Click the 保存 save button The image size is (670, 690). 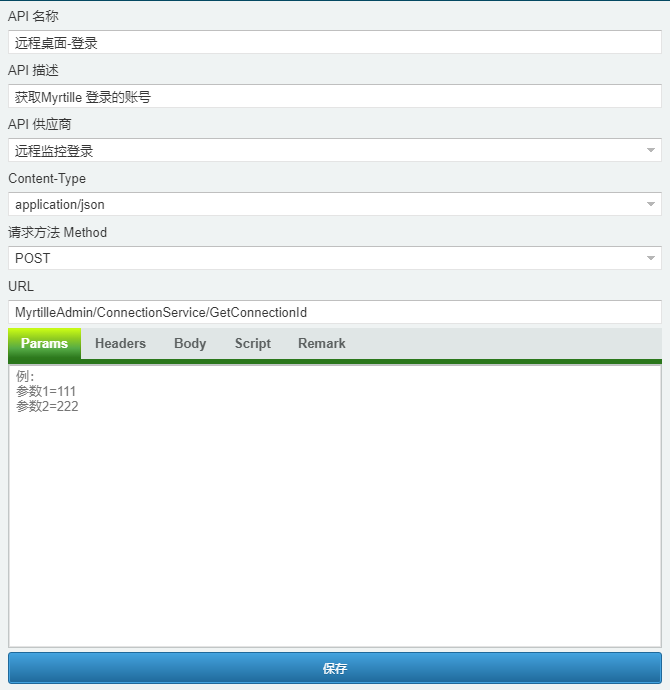pyautogui.click(x=335, y=668)
